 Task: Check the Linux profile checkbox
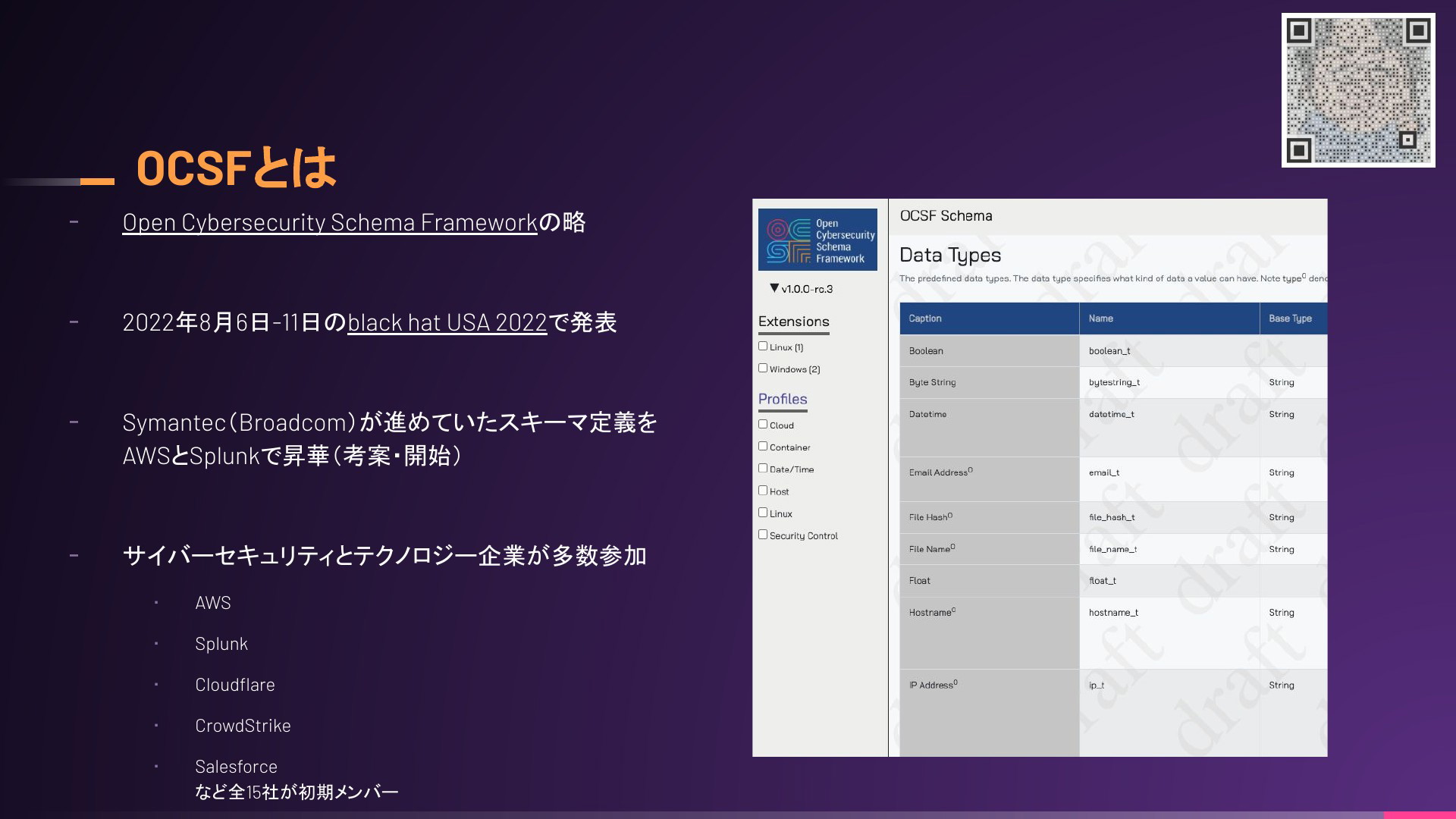(763, 512)
